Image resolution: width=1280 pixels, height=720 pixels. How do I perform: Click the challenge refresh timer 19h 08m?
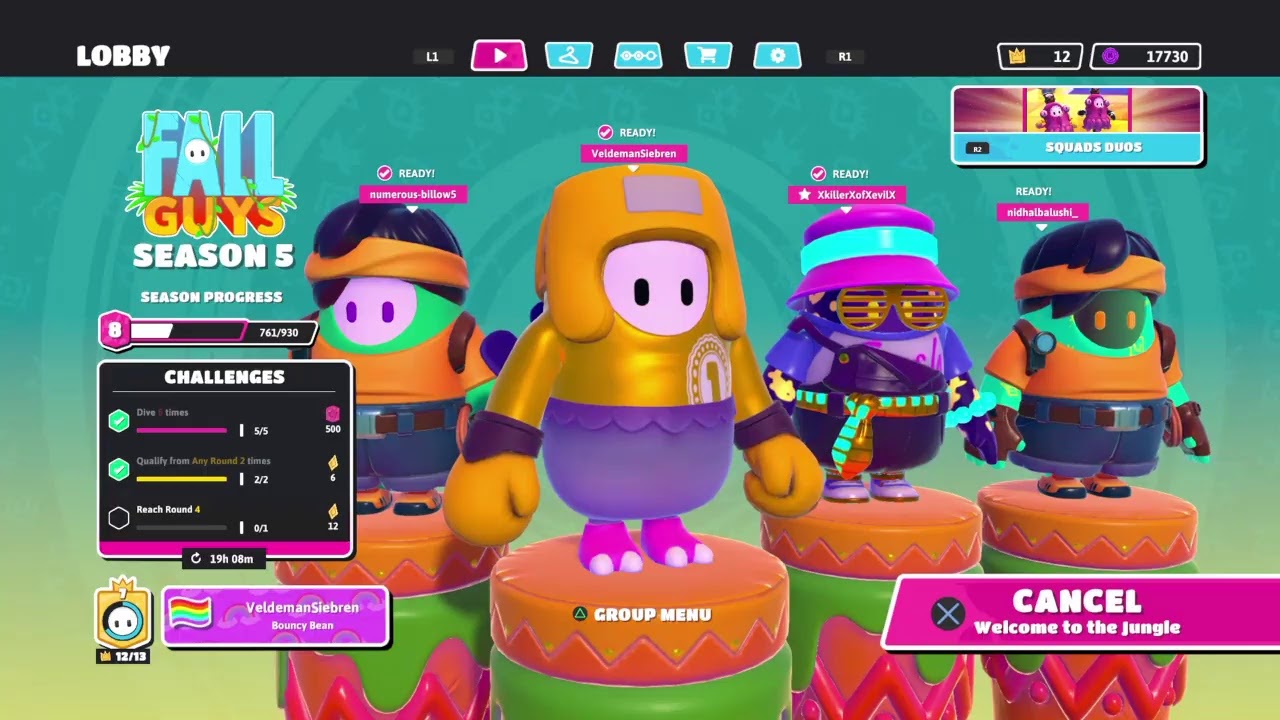tap(222, 558)
